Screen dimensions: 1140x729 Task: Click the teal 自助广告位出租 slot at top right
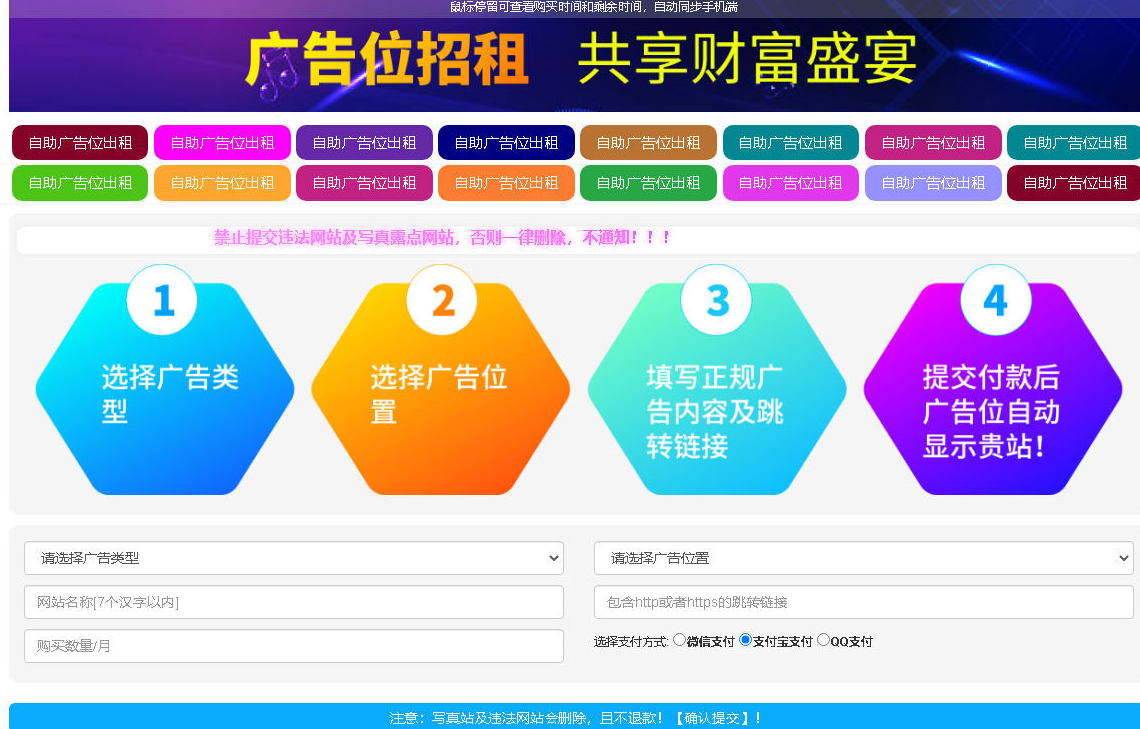1075,142
